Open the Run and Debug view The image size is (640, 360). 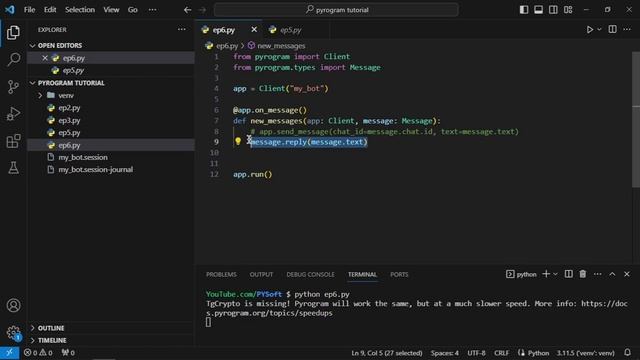[x=13, y=114]
